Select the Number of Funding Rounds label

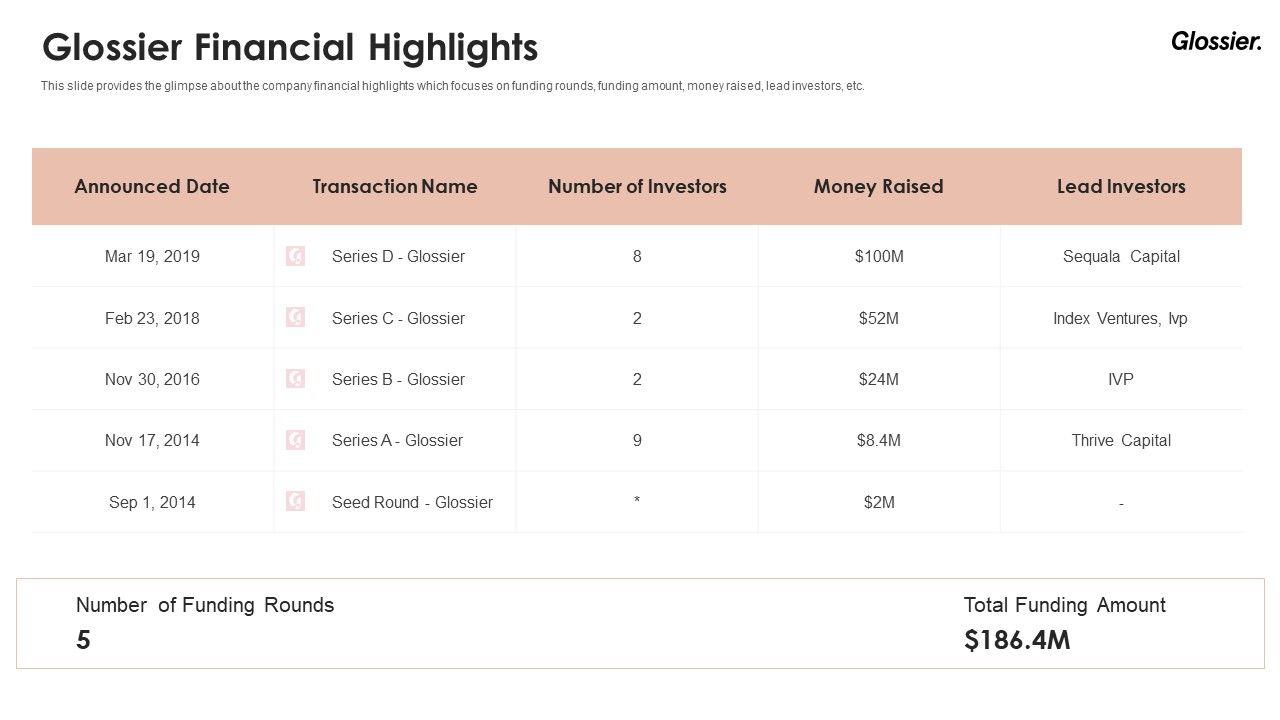[205, 605]
